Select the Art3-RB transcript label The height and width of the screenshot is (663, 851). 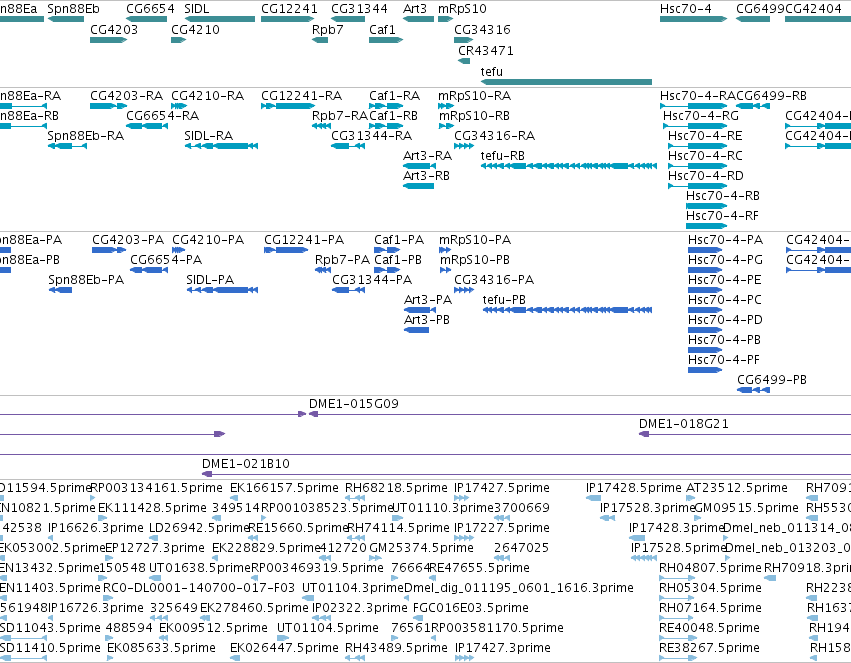[x=427, y=176]
